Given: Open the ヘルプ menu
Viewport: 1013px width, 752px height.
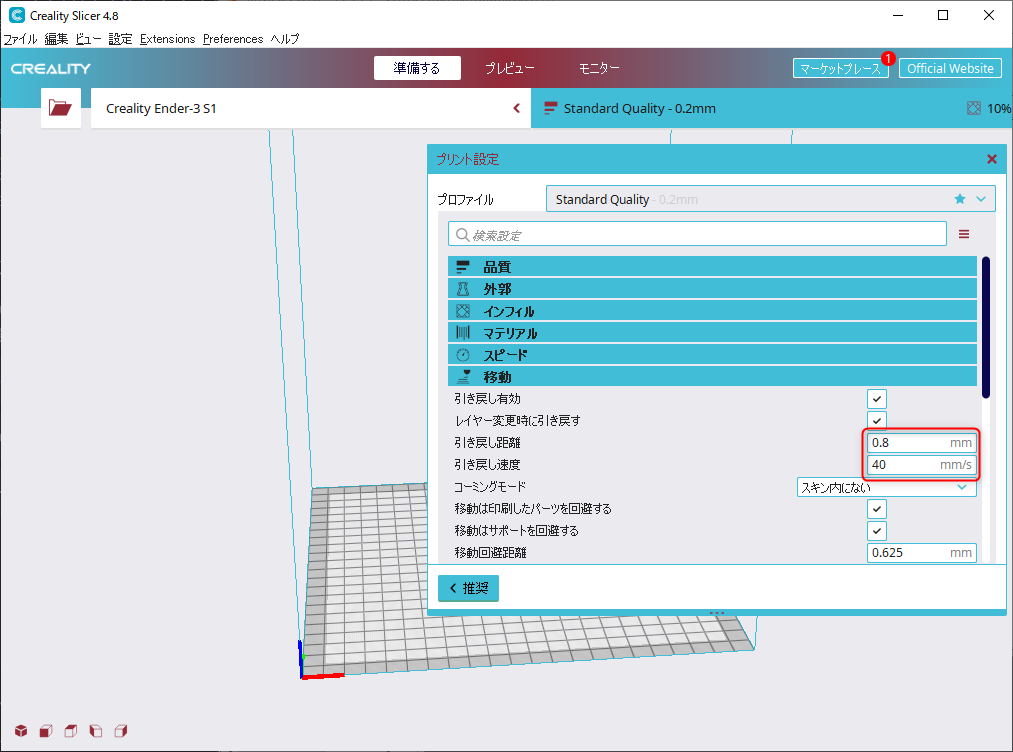Looking at the screenshot, I should pos(285,39).
